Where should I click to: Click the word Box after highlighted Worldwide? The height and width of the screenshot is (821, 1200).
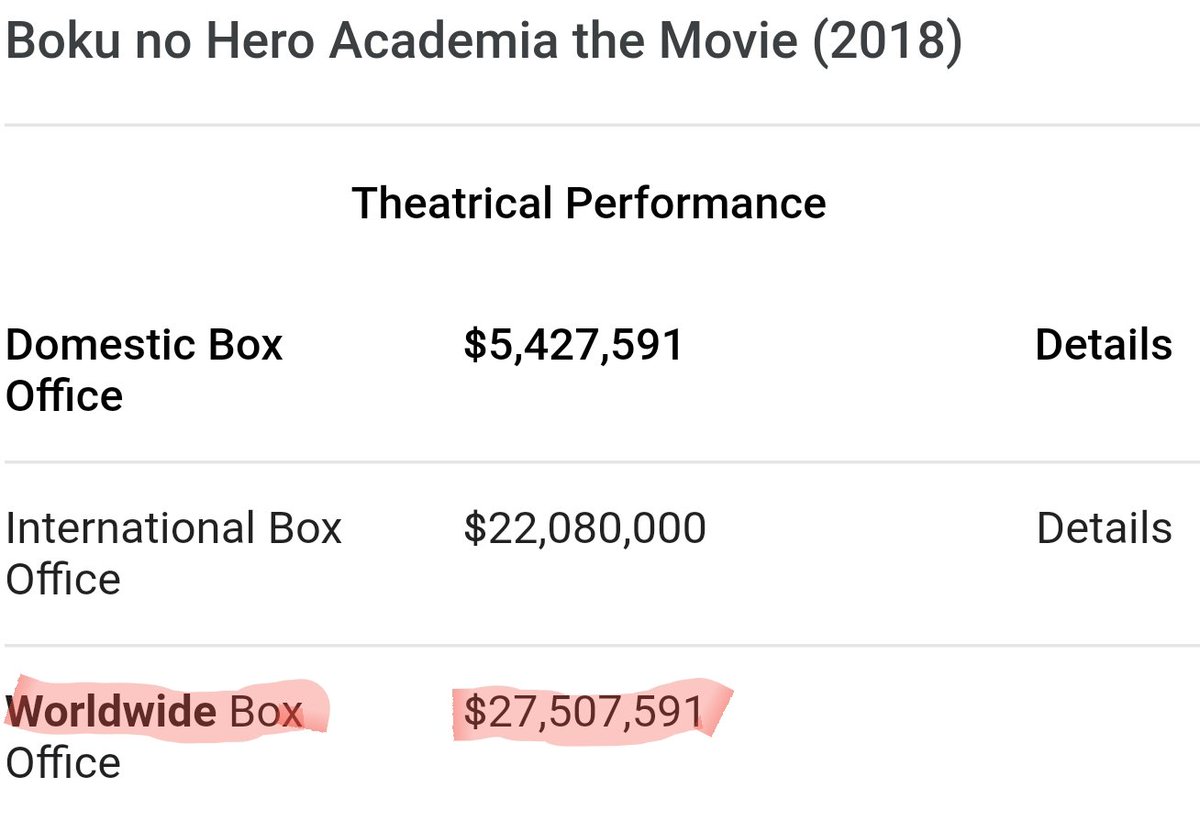[x=265, y=712]
